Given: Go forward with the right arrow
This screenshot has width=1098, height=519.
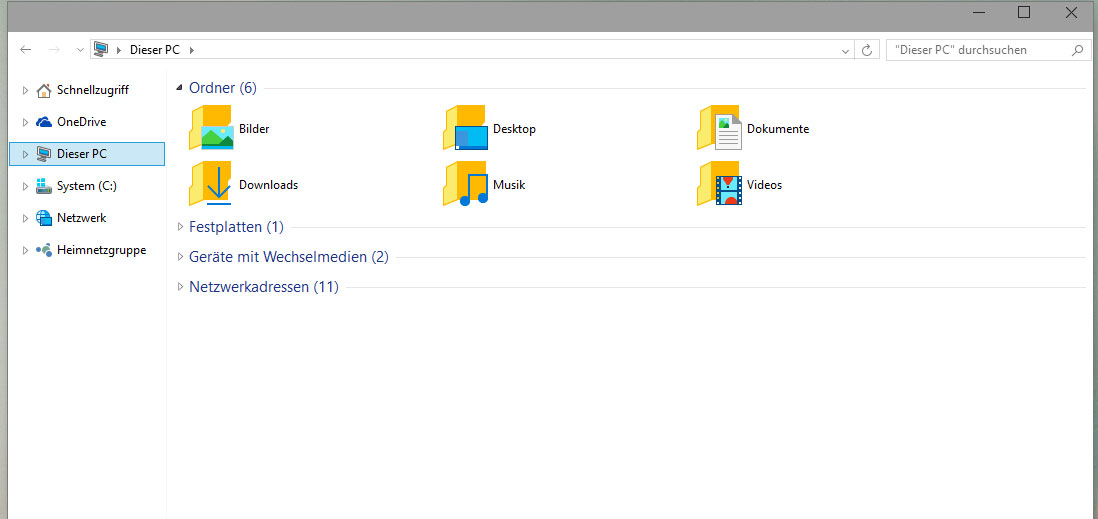Looking at the screenshot, I should click(x=53, y=50).
